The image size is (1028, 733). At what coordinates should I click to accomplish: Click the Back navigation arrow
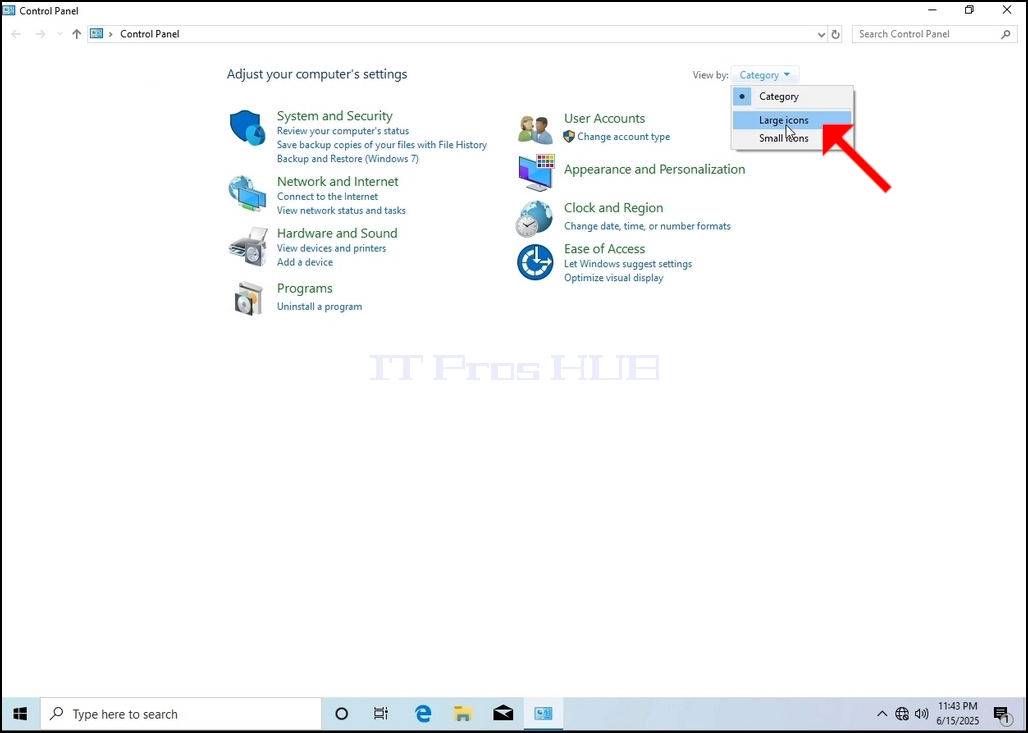tap(16, 34)
